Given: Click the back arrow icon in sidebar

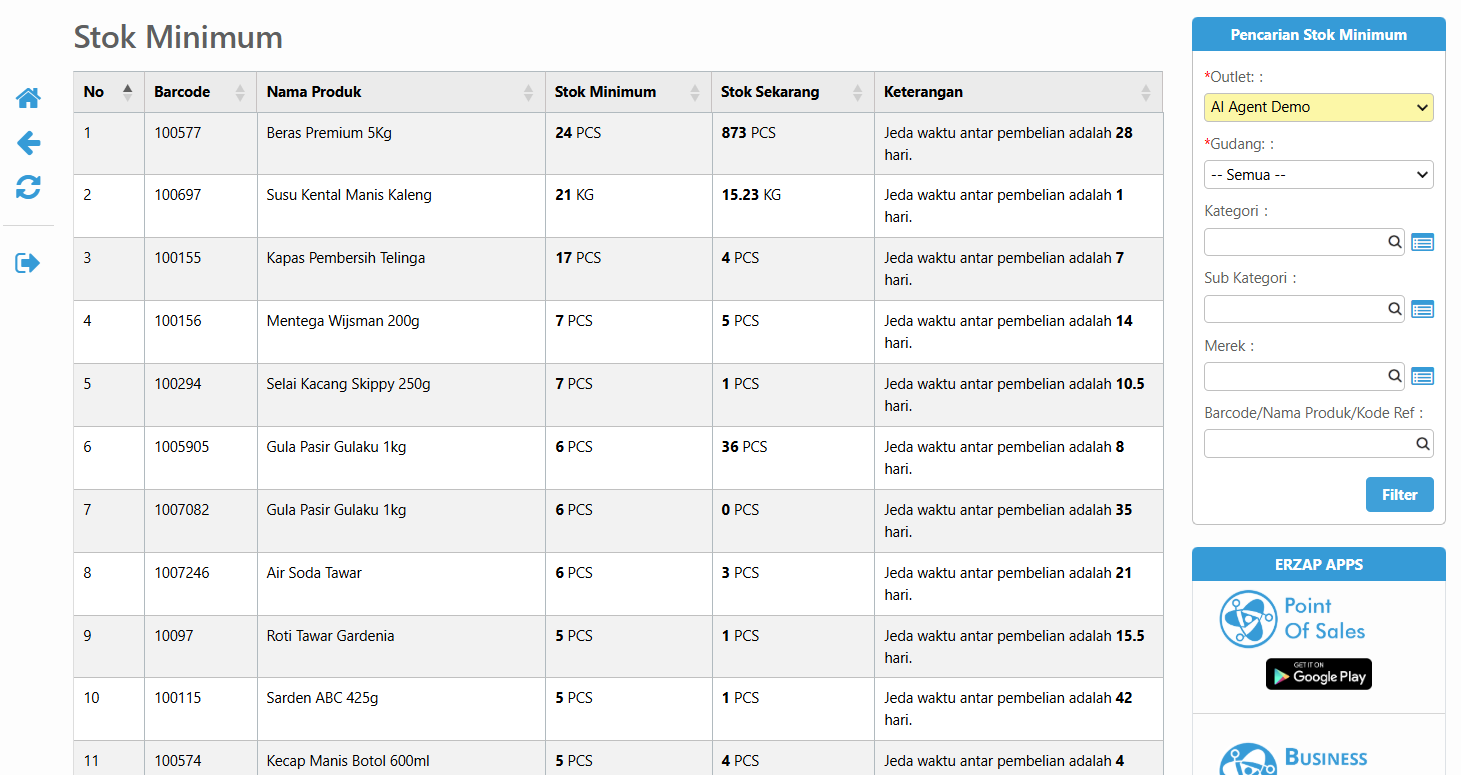Looking at the screenshot, I should 28,143.
